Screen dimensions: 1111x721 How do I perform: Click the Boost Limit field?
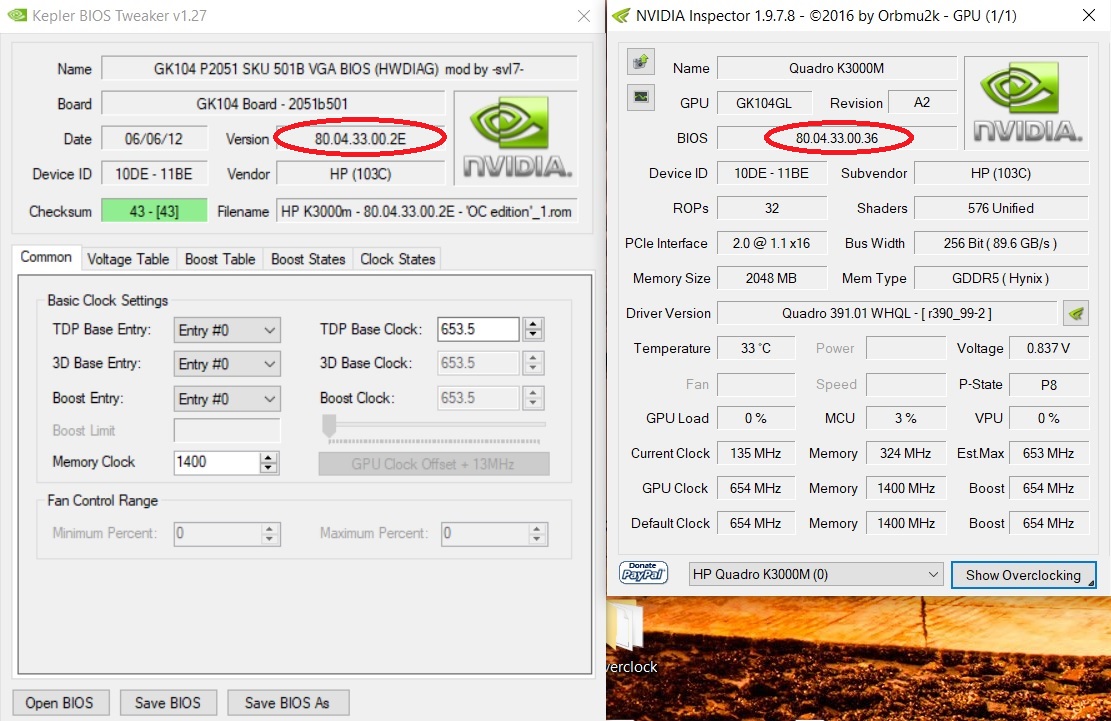coord(227,431)
